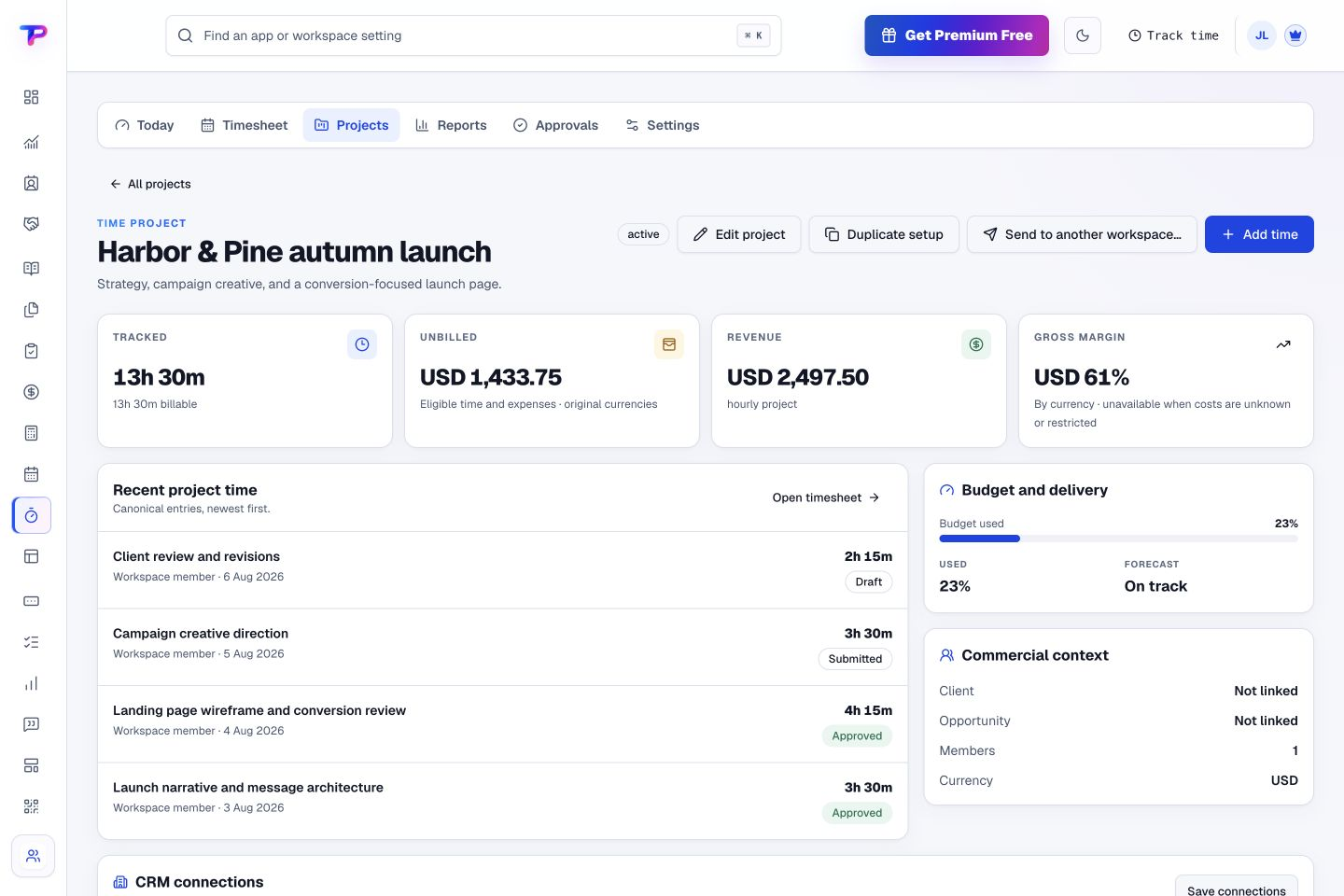
Task: Open the dollar coin icon in sidebar
Action: click(x=31, y=392)
